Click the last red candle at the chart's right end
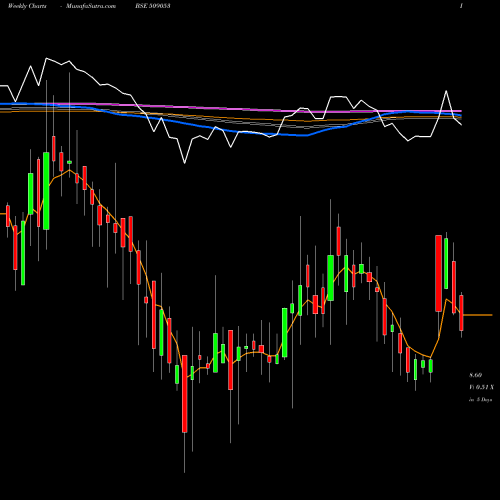Screen dimensions: 500x500 click(461, 313)
